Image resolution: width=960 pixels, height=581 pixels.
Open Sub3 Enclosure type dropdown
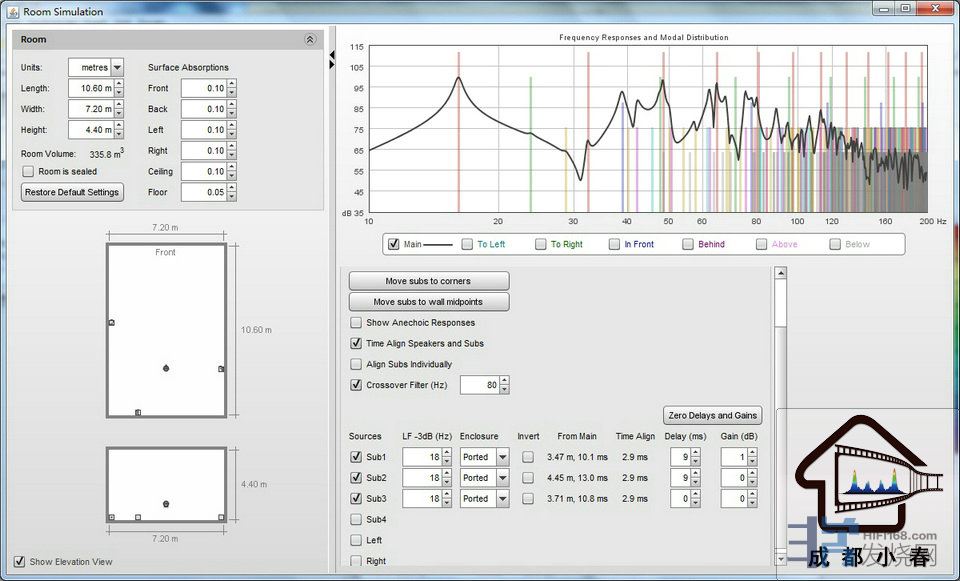click(x=501, y=499)
